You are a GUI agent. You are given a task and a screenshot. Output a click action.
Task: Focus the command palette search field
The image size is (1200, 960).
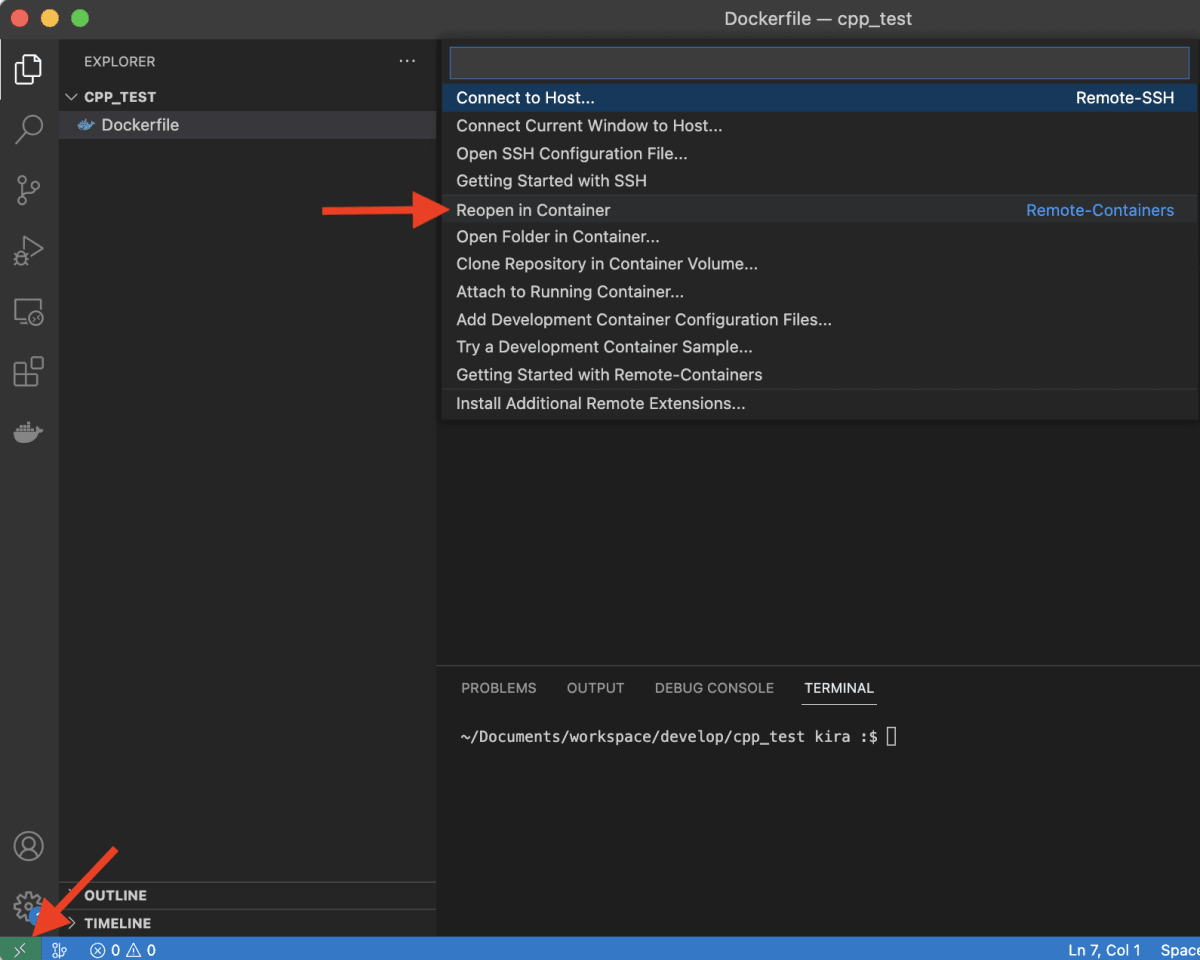pos(819,62)
